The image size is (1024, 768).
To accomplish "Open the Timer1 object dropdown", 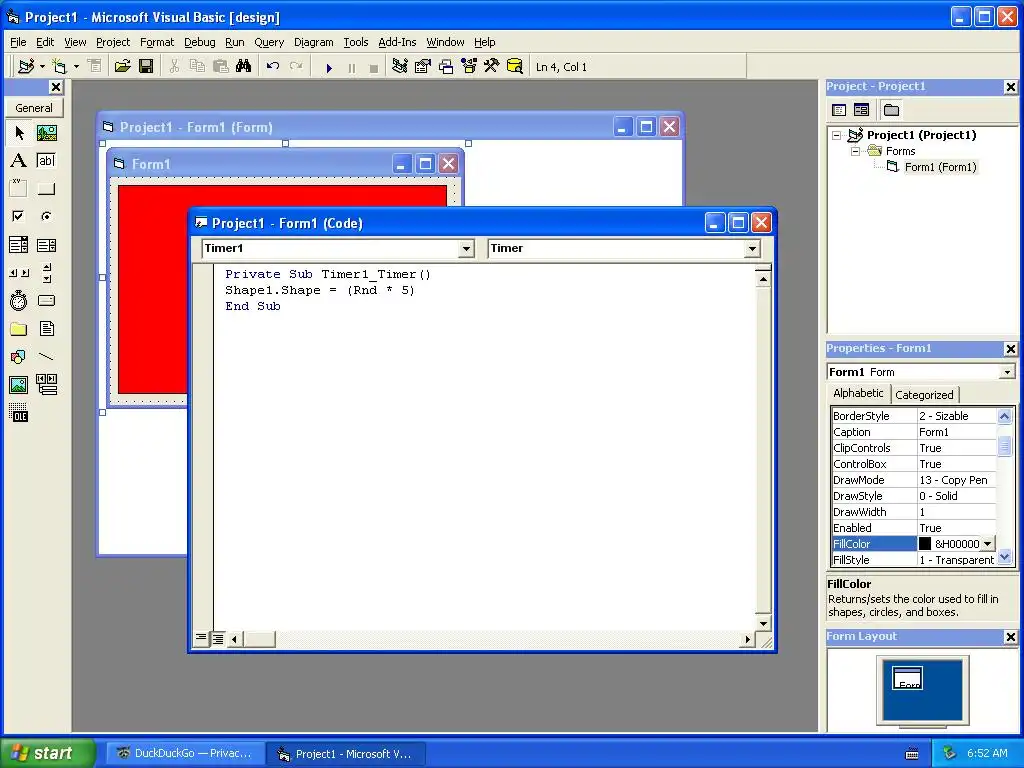I will click(466, 249).
